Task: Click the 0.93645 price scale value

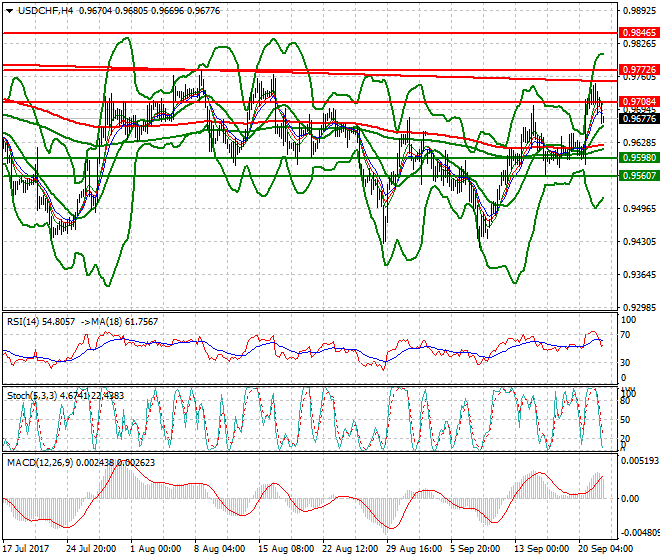Action: click(x=639, y=275)
